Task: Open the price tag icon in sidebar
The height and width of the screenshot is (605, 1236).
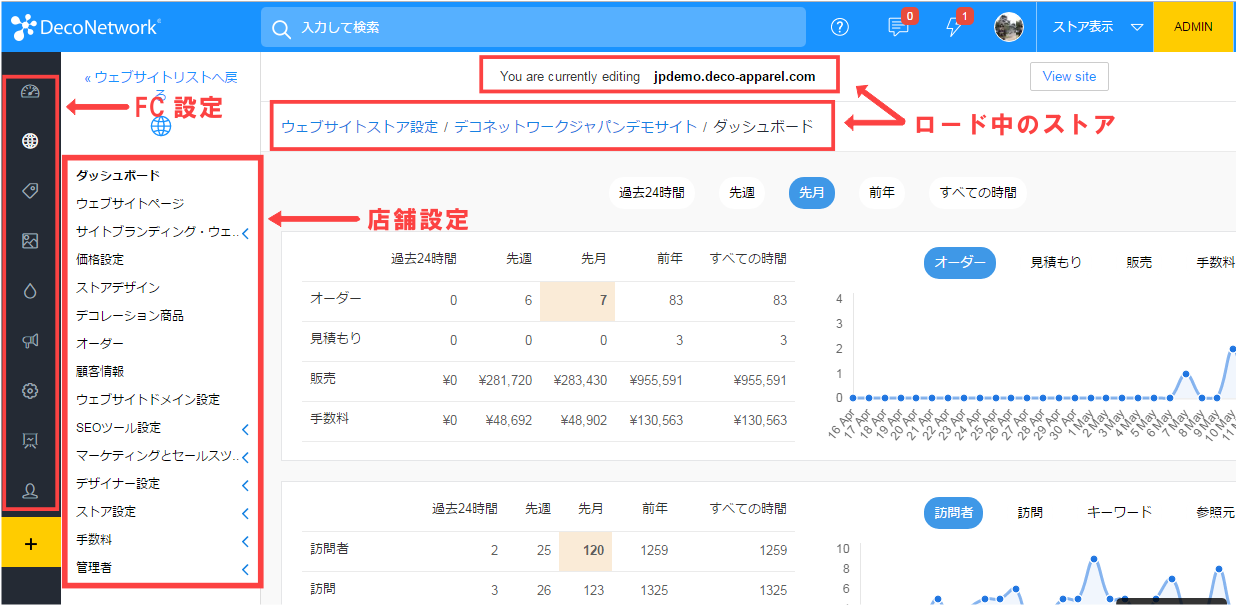Action: [x=30, y=191]
